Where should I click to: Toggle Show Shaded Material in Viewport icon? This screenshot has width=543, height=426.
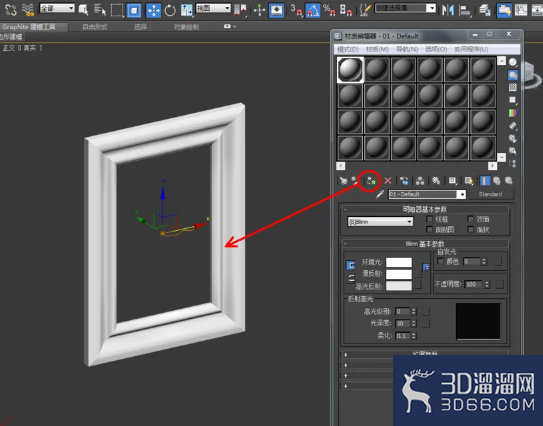click(469, 180)
